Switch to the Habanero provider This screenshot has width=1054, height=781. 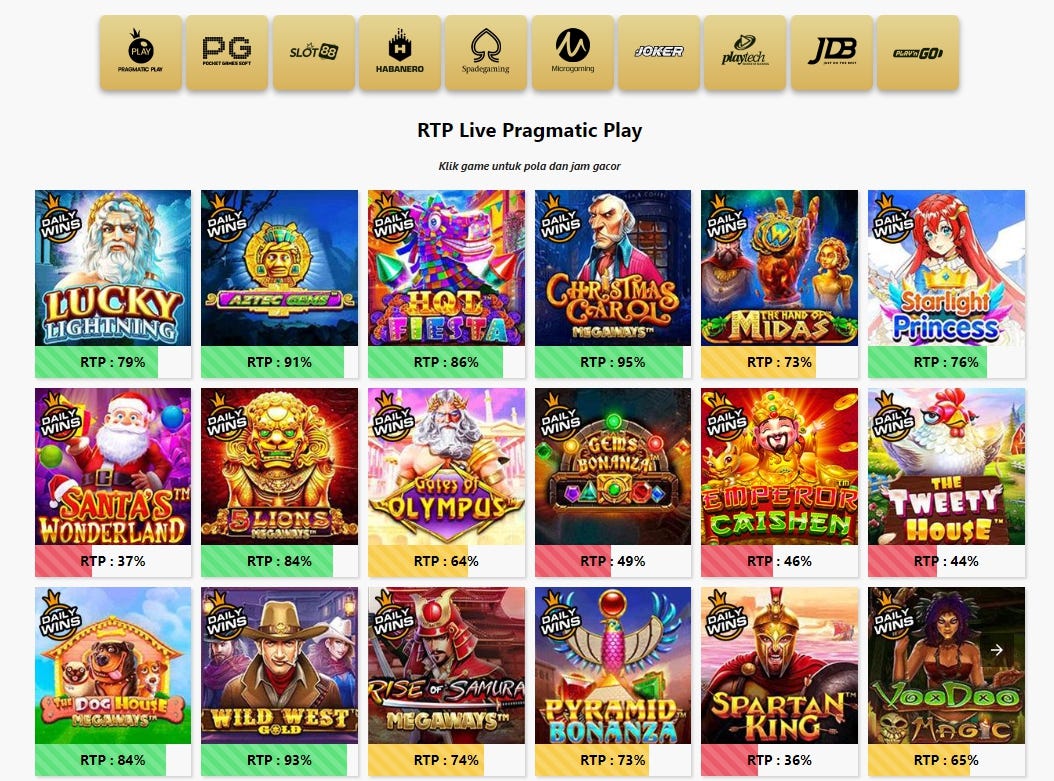click(399, 52)
